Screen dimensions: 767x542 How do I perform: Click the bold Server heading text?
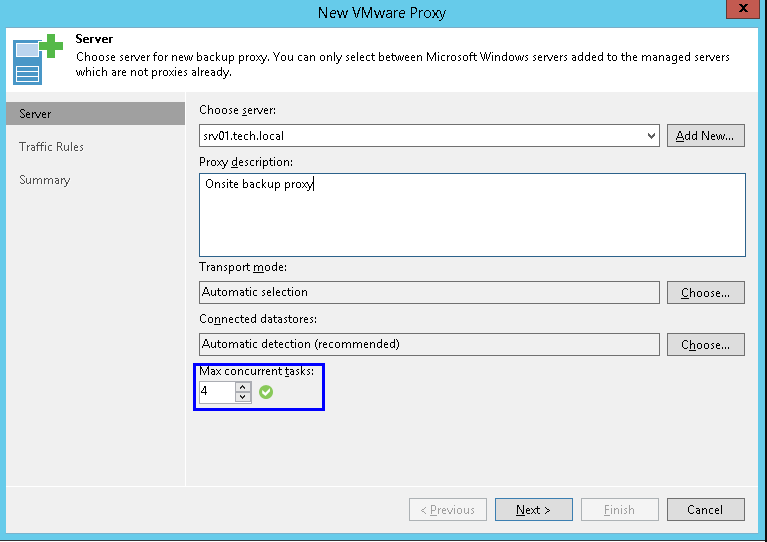click(x=94, y=39)
